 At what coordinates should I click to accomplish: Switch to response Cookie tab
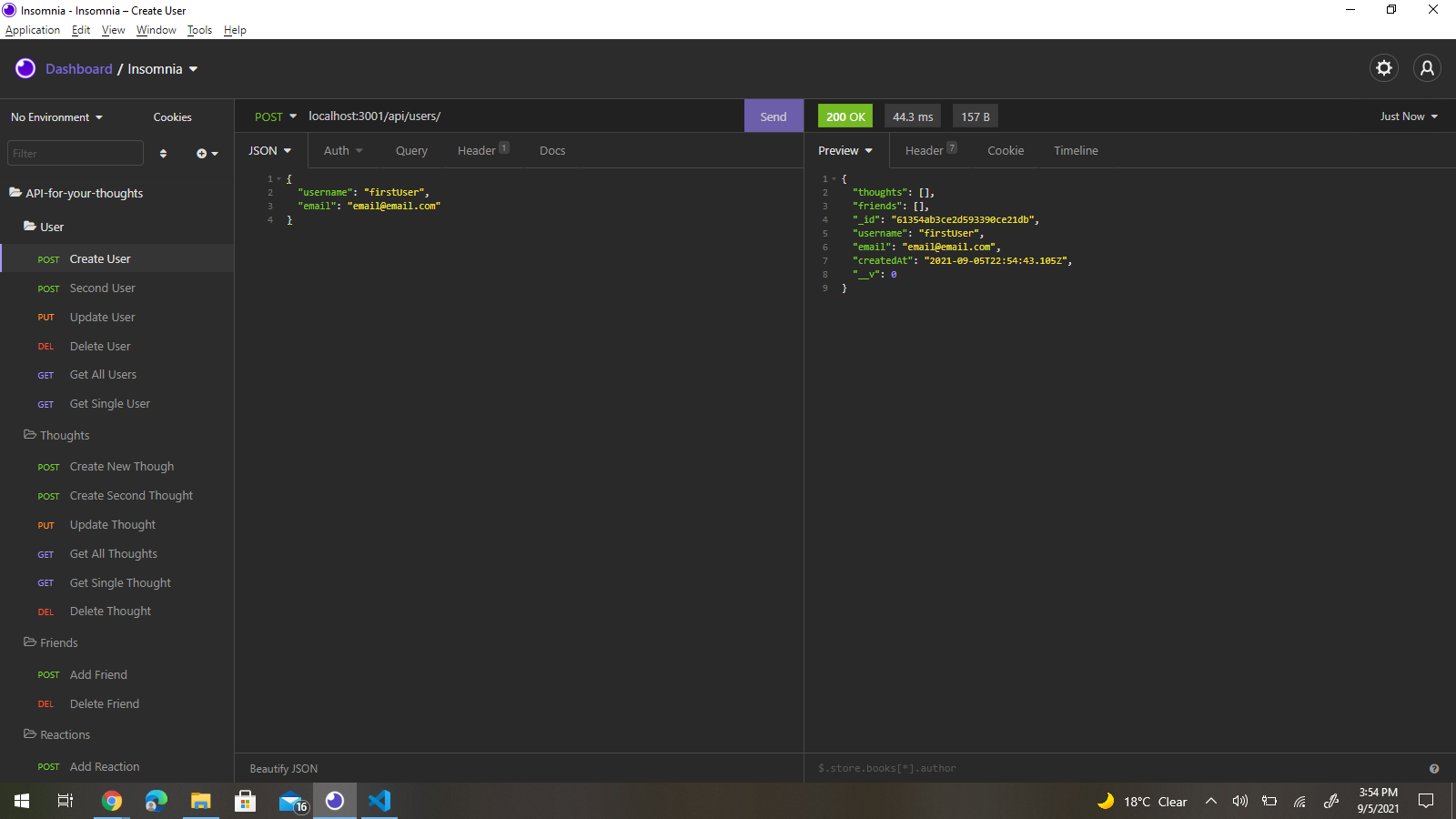1006,151
